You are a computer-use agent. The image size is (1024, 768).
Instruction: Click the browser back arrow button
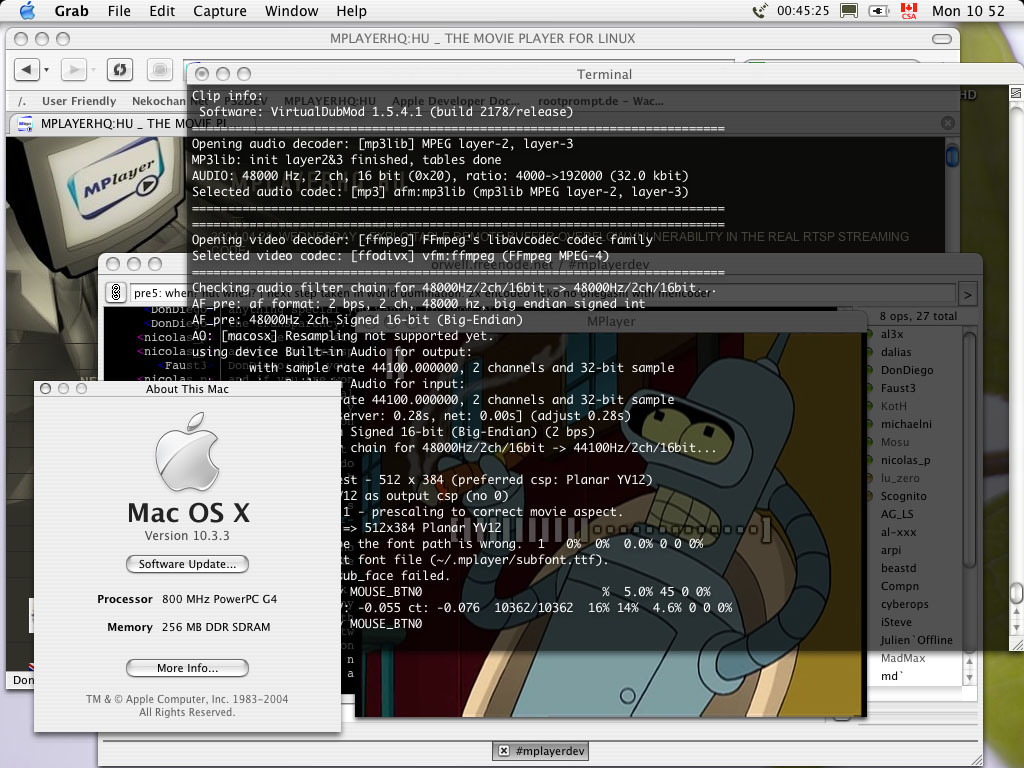coord(25,69)
